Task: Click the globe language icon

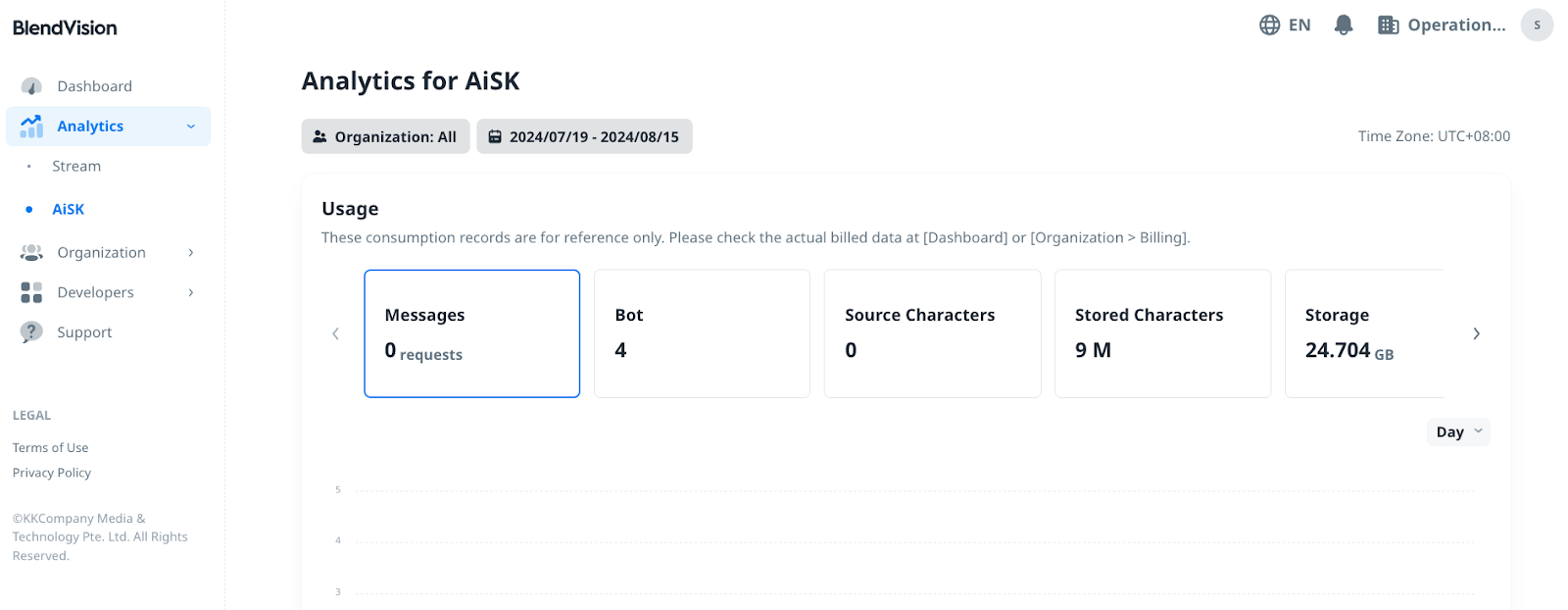Action: [1269, 25]
